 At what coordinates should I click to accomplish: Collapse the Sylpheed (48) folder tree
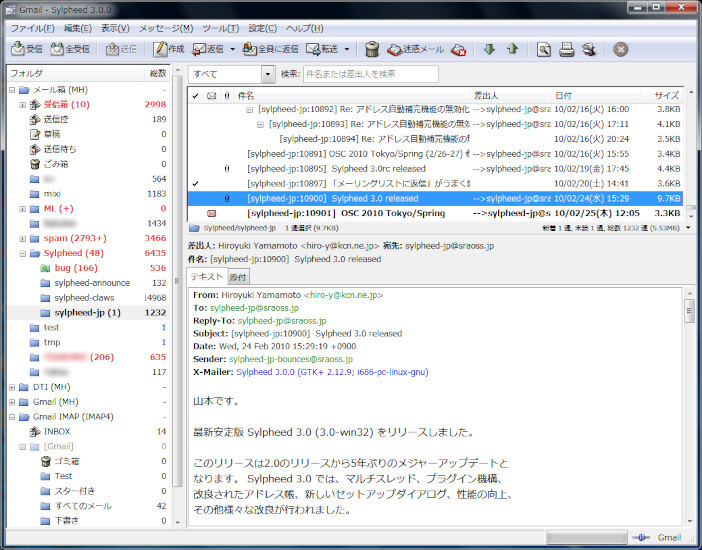click(x=23, y=254)
